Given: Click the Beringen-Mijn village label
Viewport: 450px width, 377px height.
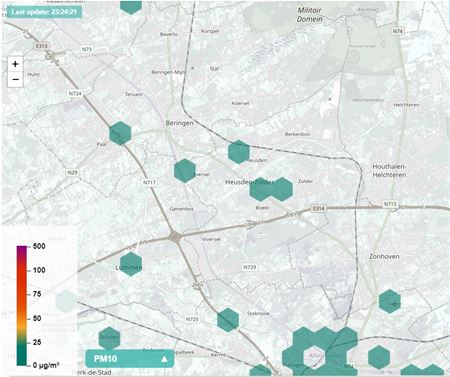Looking at the screenshot, I should 168,72.
